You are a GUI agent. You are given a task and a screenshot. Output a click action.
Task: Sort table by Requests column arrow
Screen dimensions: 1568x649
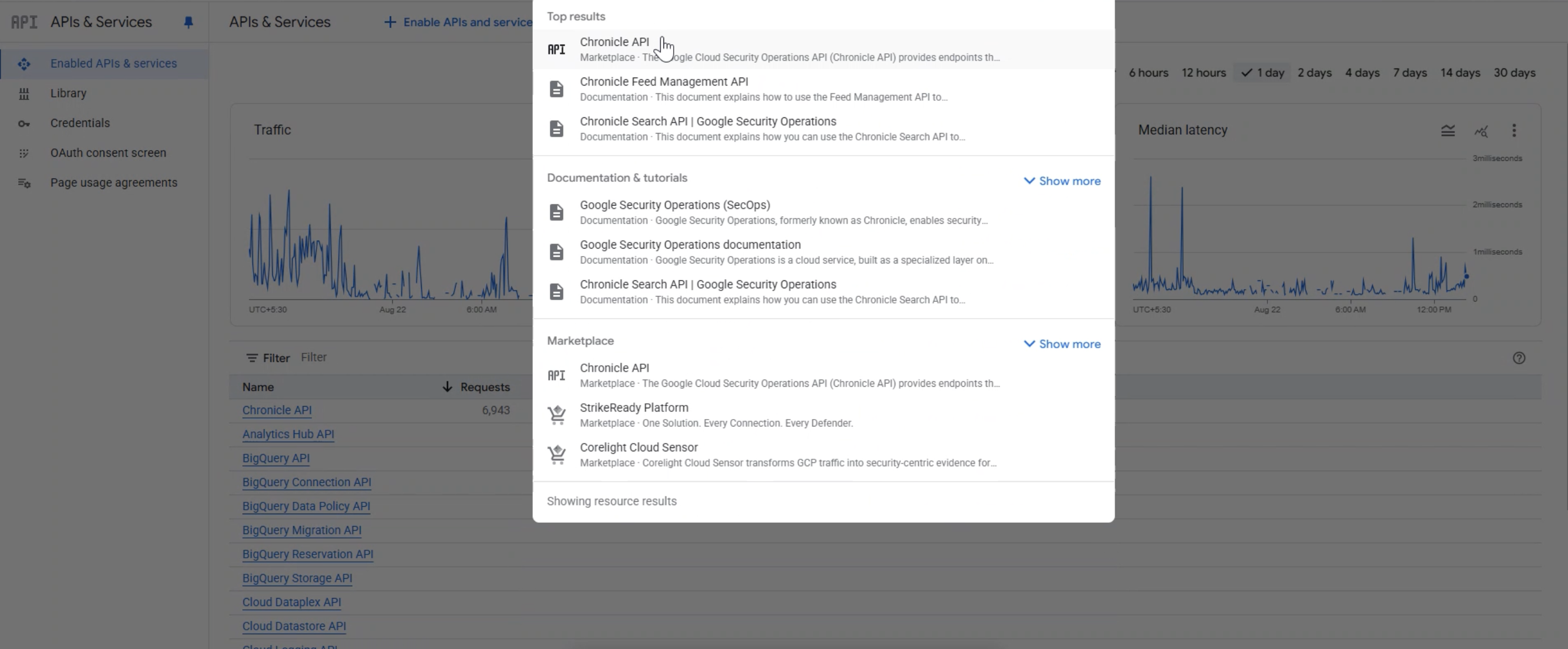447,387
